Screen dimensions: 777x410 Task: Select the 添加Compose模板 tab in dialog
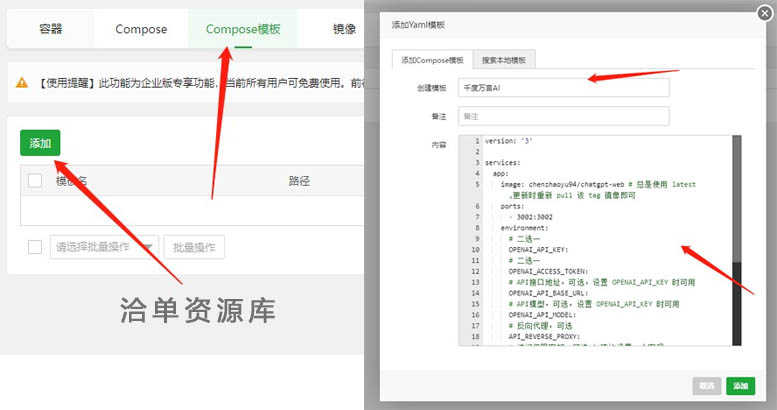(x=432, y=60)
